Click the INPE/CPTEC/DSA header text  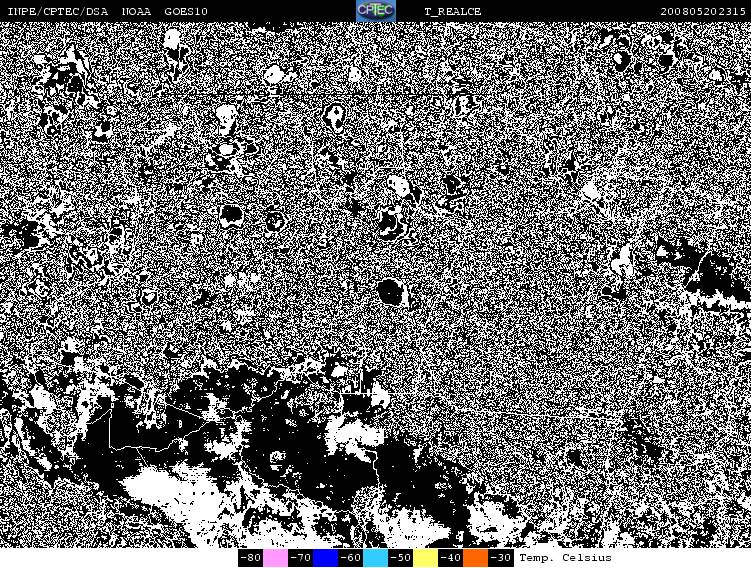(x=57, y=12)
